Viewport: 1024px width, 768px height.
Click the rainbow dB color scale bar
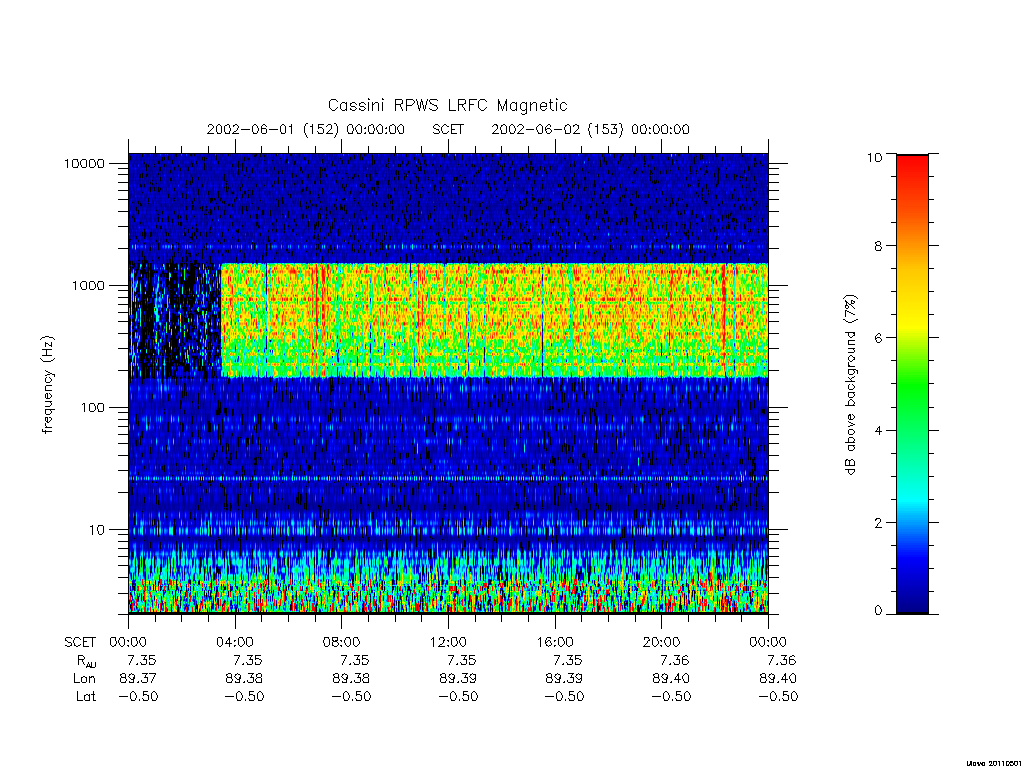pos(912,384)
